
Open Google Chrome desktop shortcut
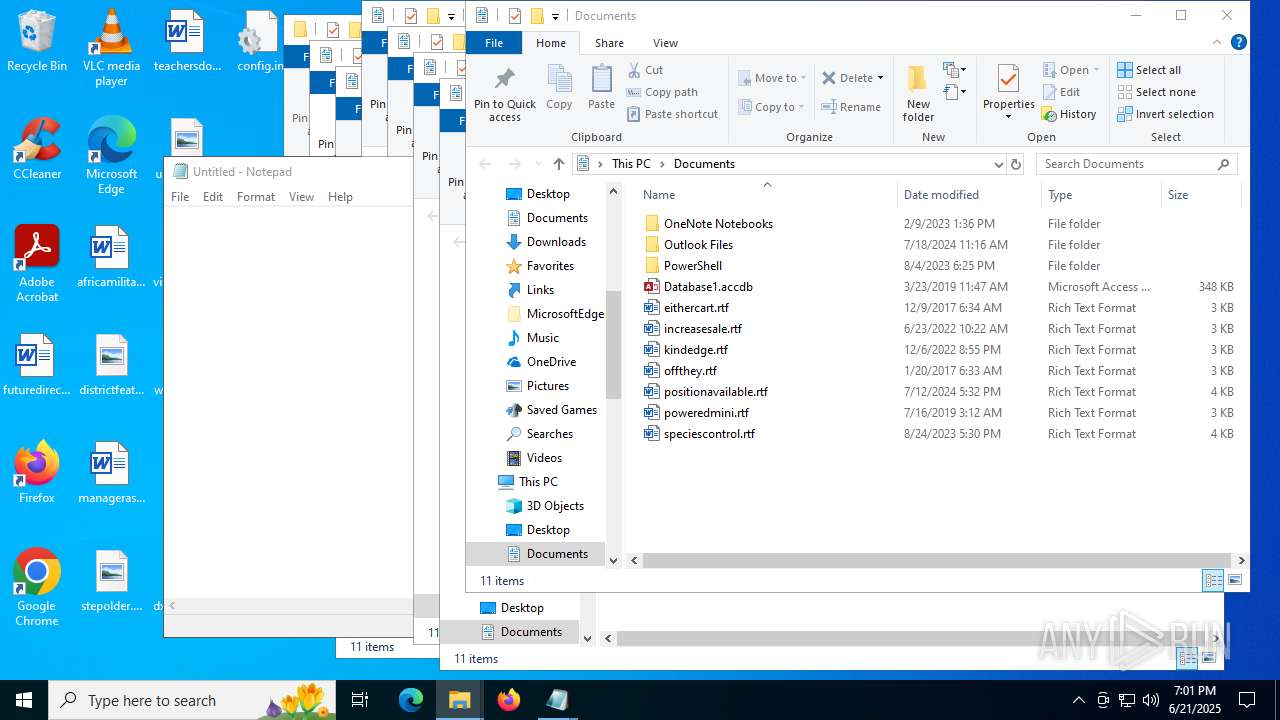pyautogui.click(x=37, y=588)
